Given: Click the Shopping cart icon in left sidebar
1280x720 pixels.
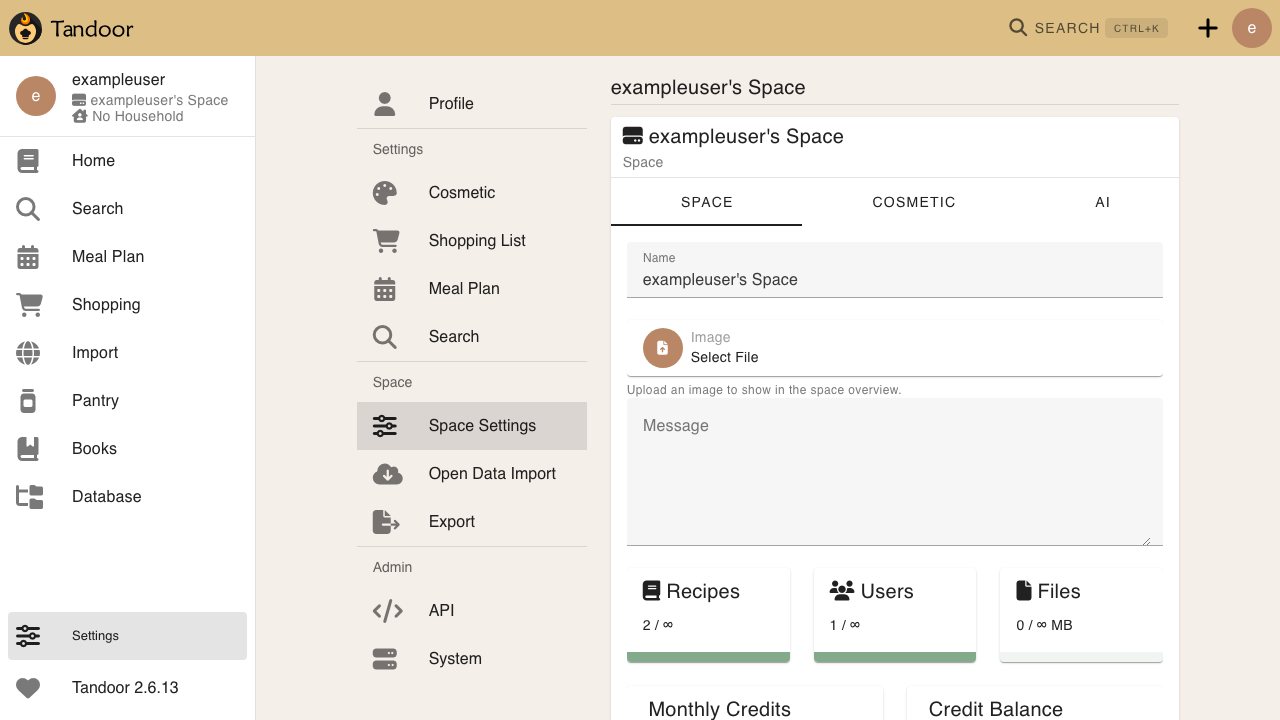Looking at the screenshot, I should click(29, 305).
